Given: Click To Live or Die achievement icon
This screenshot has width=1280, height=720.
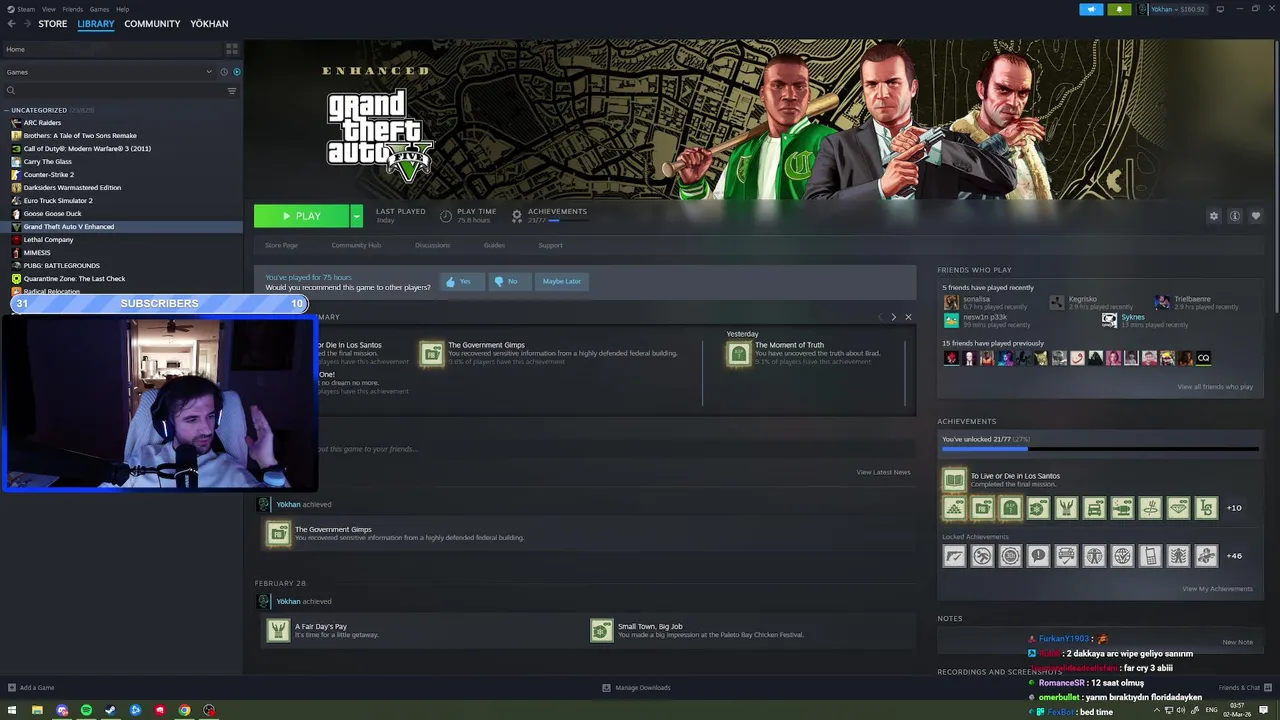Looking at the screenshot, I should point(955,480).
